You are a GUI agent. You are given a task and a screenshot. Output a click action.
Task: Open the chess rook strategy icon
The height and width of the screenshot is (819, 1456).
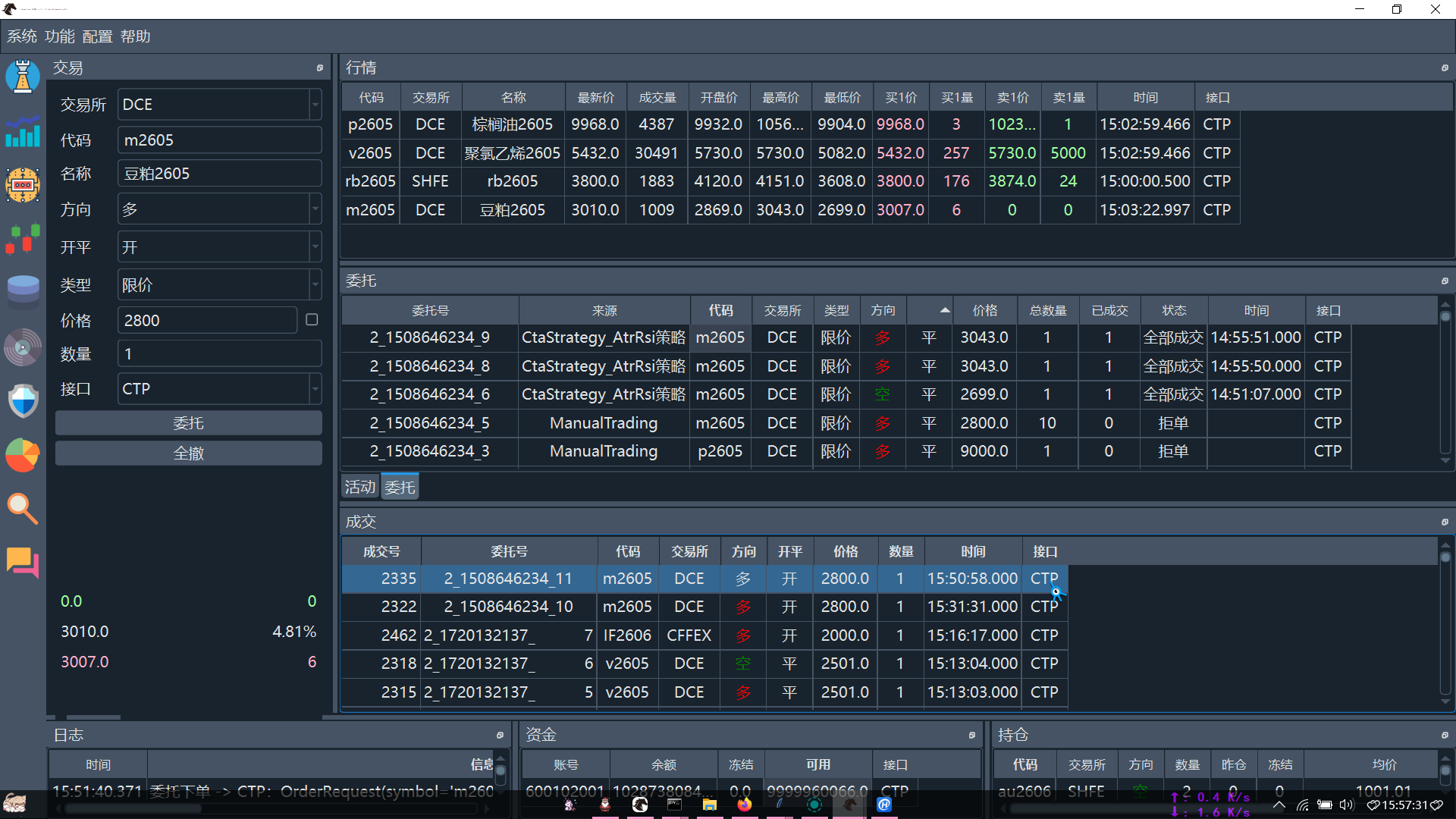coord(23,77)
